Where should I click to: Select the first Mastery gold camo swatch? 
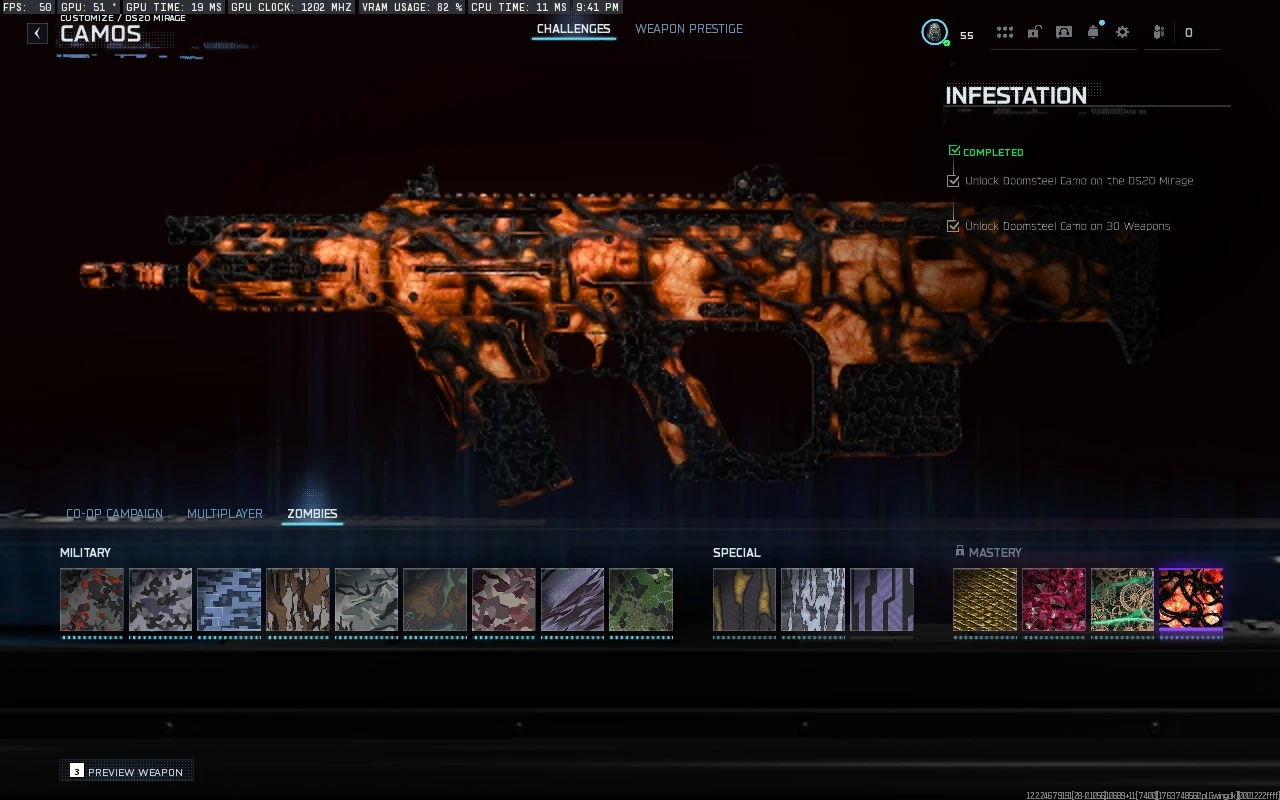984,601
